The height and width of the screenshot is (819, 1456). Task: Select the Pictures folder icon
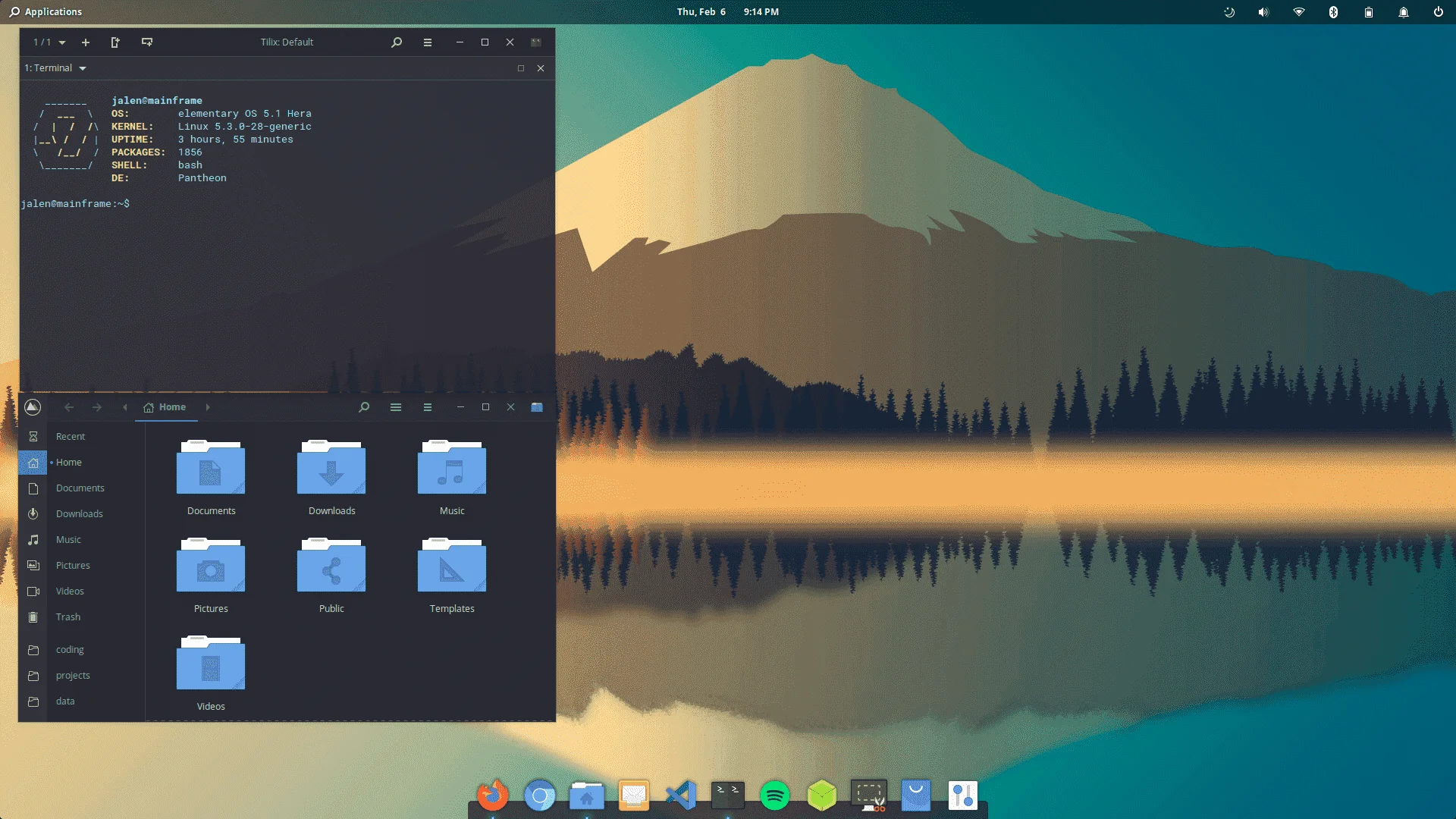tap(211, 565)
